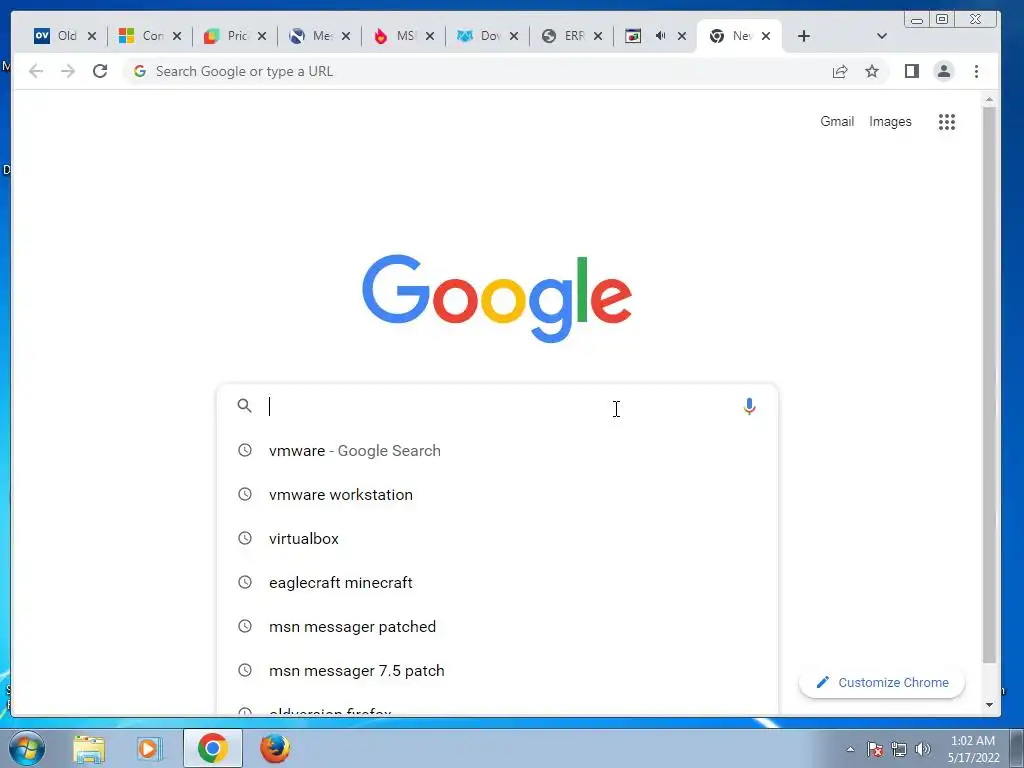
Task: Open Chrome's three-dot menu
Action: point(976,71)
